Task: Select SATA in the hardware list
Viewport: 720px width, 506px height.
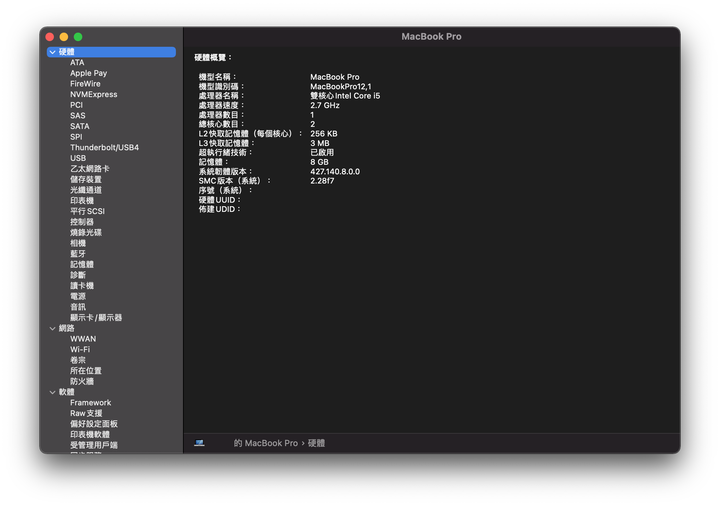Action: pos(80,126)
